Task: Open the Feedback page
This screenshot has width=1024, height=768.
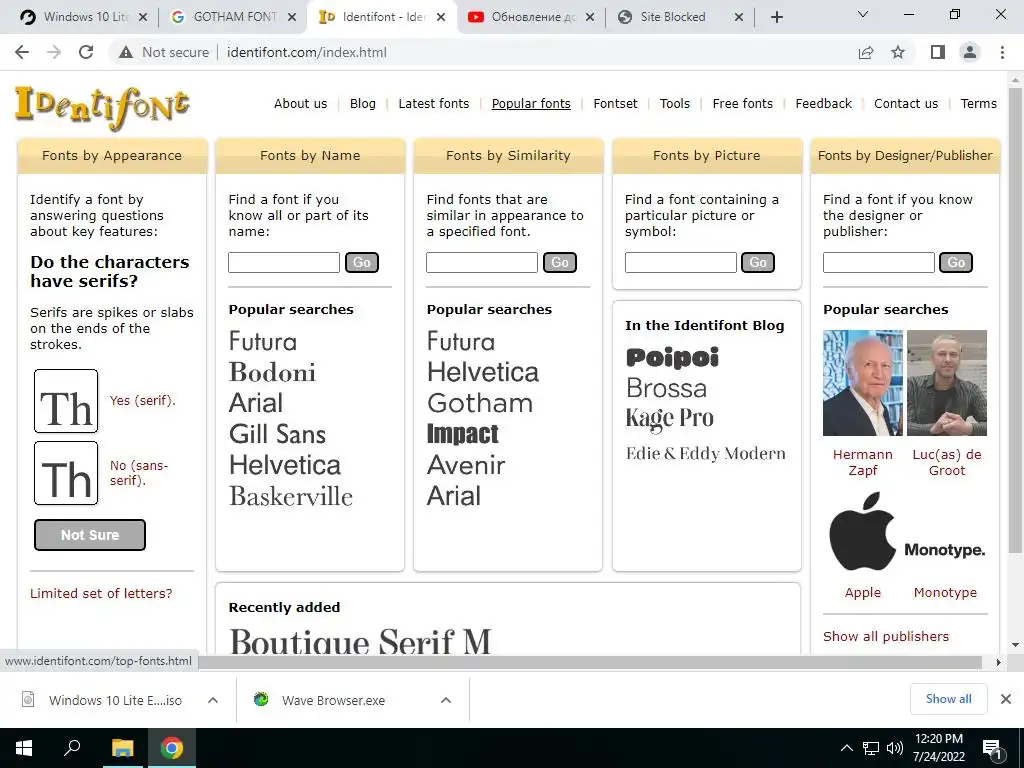Action: click(x=824, y=103)
